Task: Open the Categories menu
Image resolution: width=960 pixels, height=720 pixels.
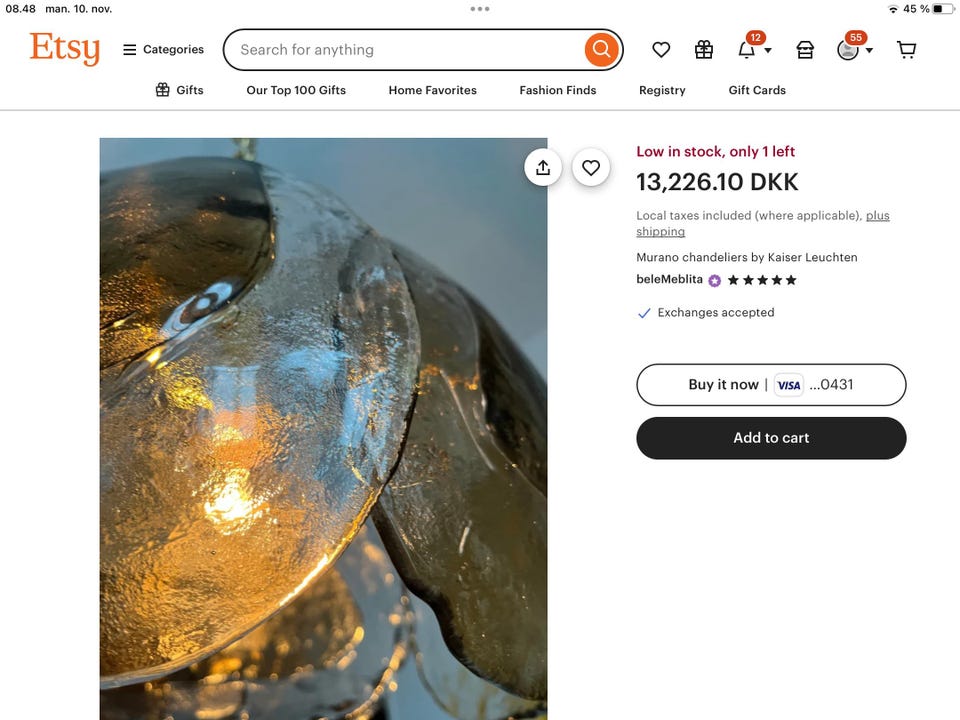Action: 163,50
